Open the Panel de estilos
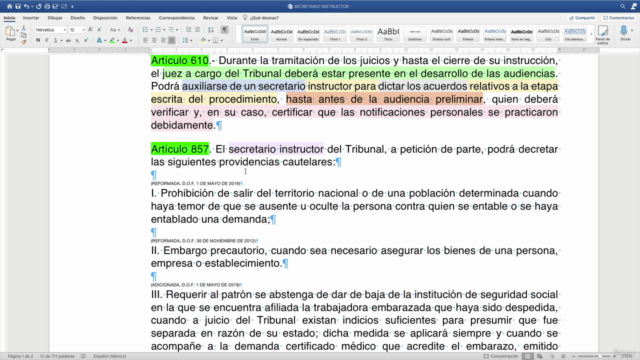Viewport: 640px width, 360px height. point(603,34)
